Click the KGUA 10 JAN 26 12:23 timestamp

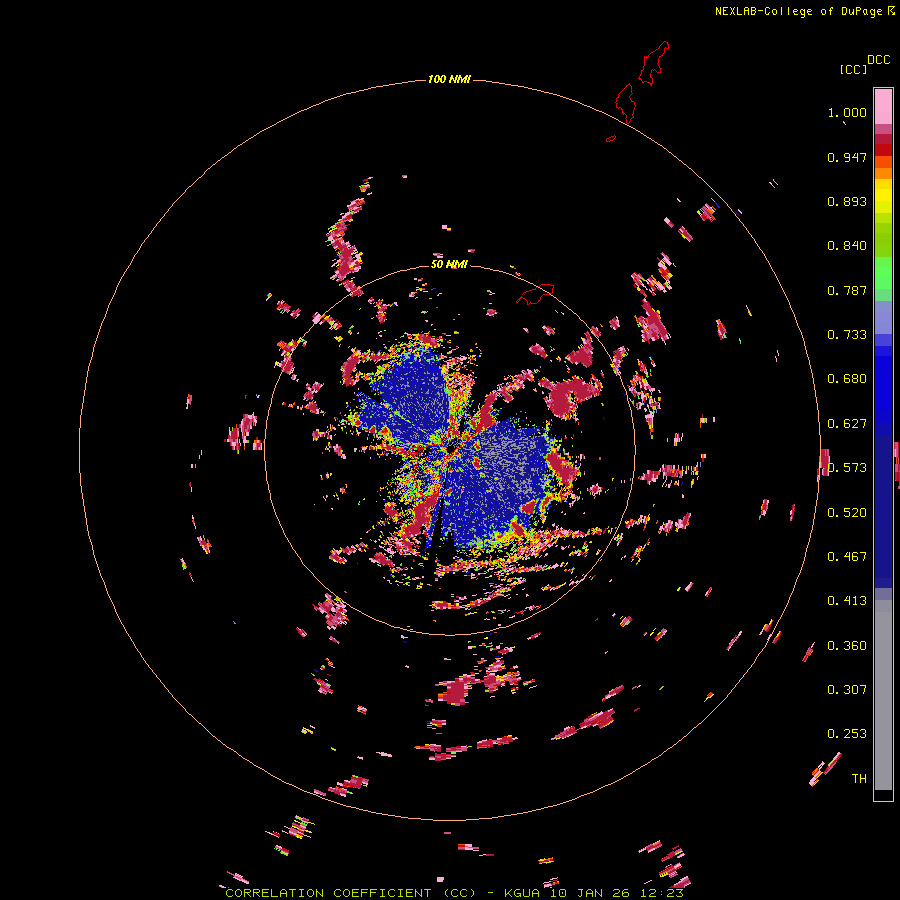pyautogui.click(x=593, y=893)
